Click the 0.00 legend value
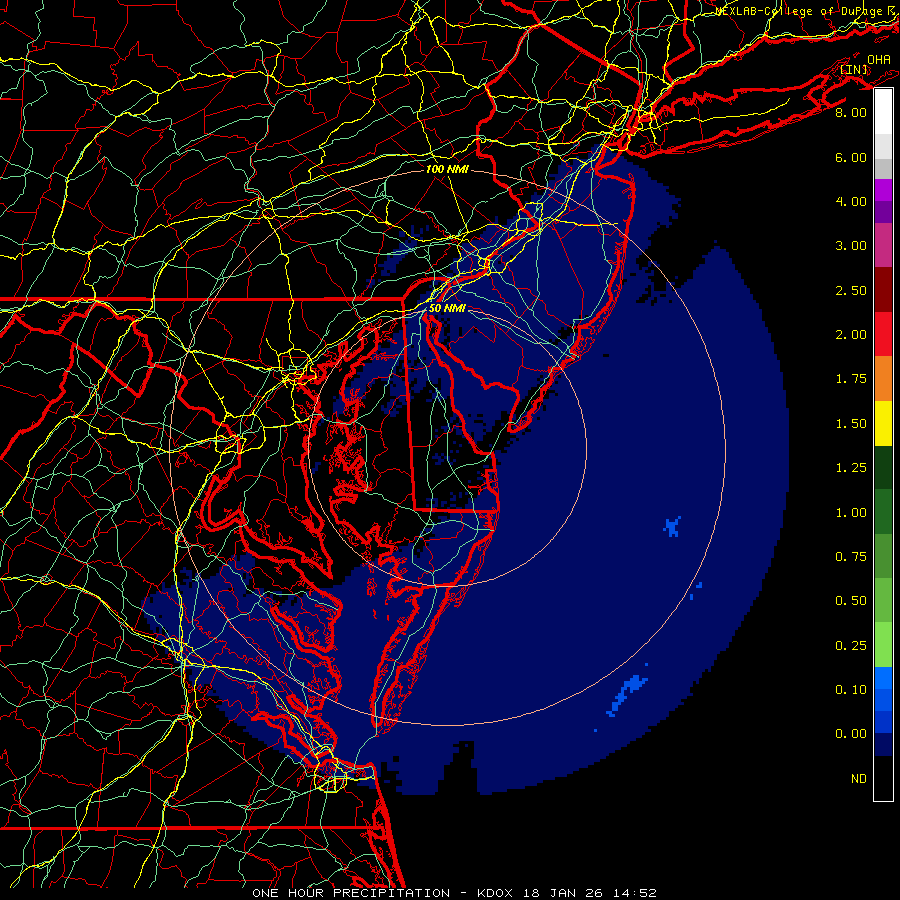 pyautogui.click(x=851, y=734)
